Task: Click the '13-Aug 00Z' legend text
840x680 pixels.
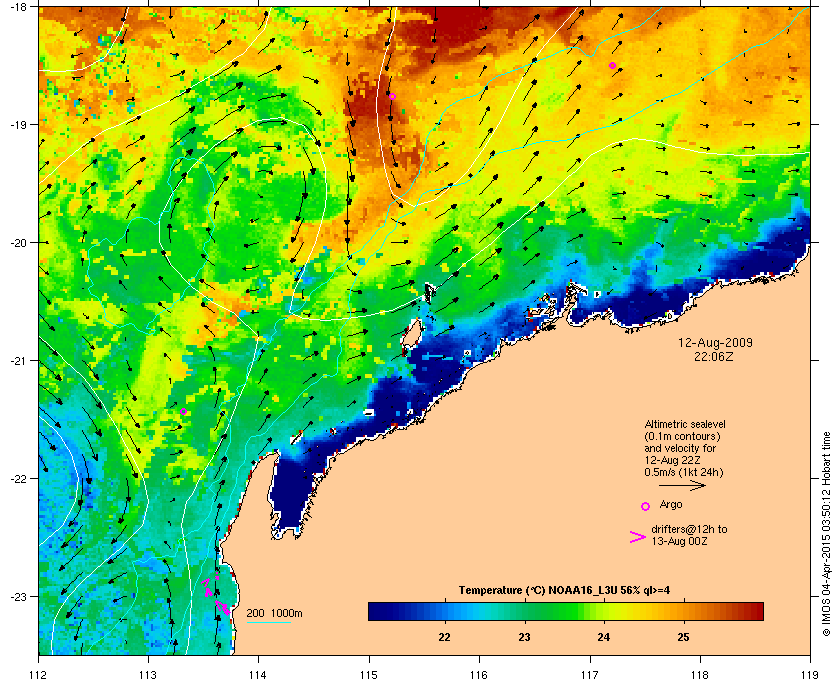Action: tap(679, 541)
